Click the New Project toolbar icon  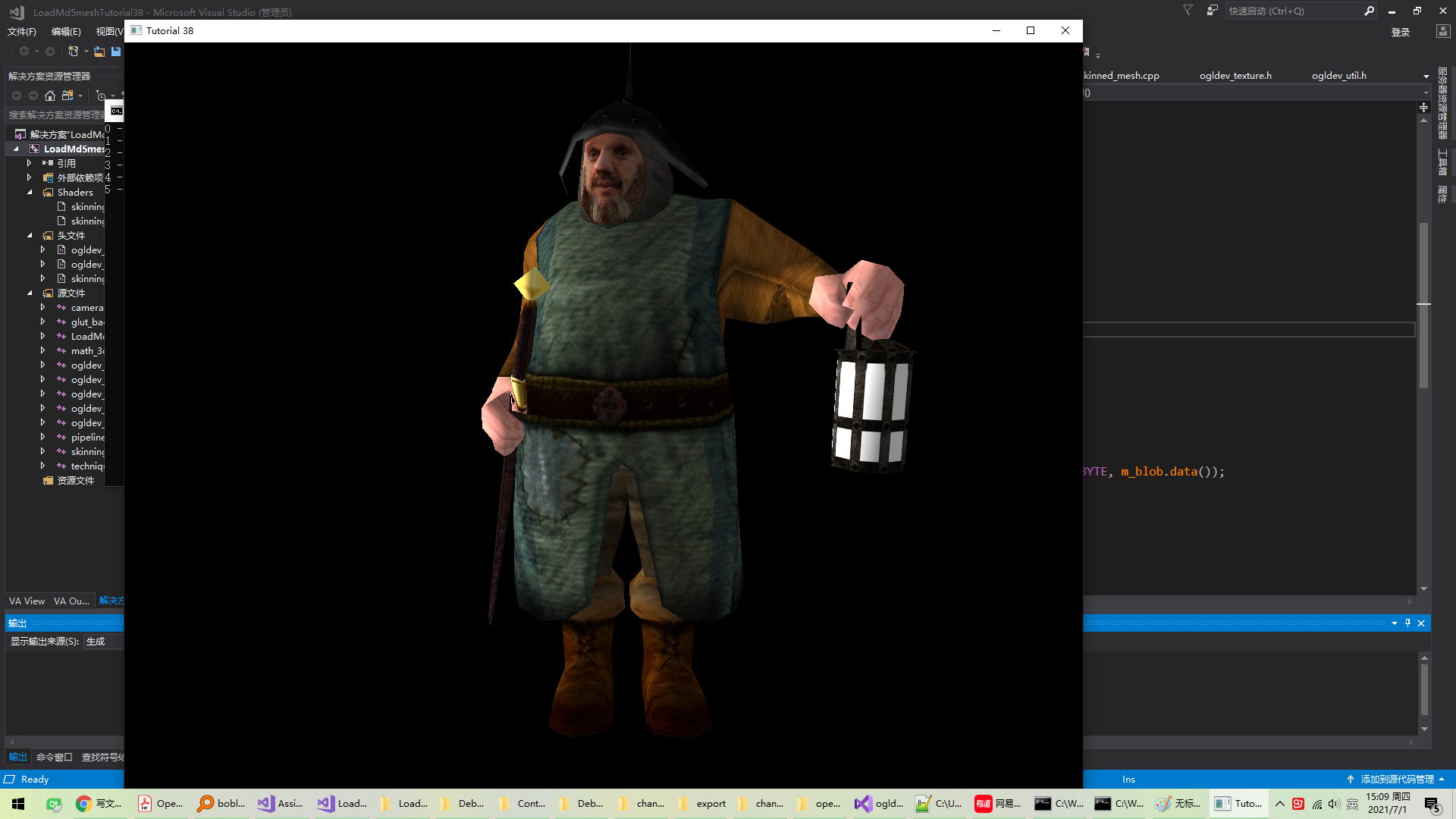click(x=74, y=52)
